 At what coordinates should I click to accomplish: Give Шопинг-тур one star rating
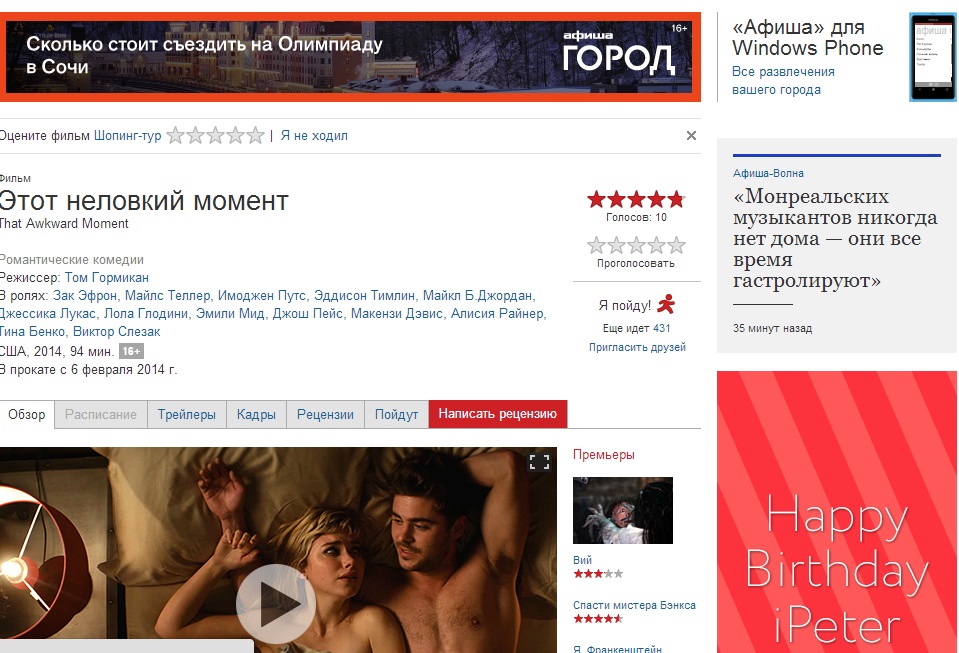pos(176,135)
